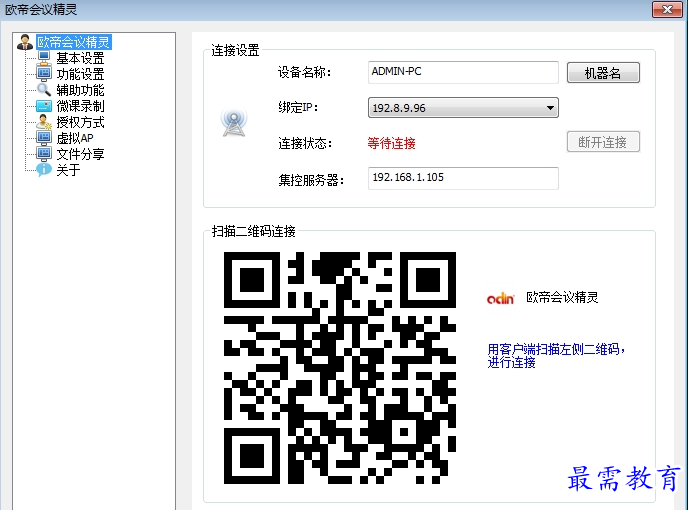The height and width of the screenshot is (510, 689).
Task: Click the monitor icon next to 虚拟AP
Action: [x=44, y=138]
